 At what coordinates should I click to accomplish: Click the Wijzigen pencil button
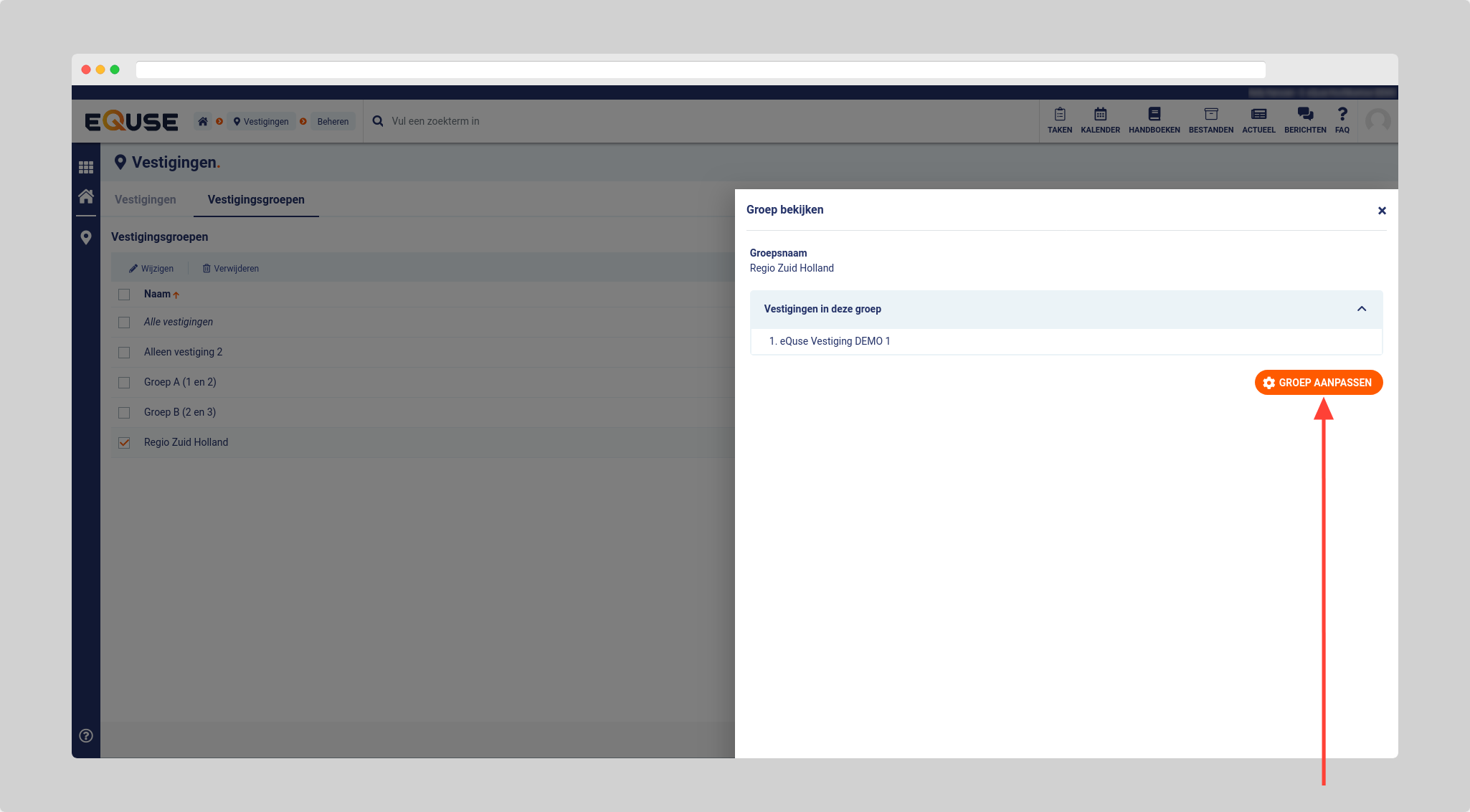click(x=151, y=269)
